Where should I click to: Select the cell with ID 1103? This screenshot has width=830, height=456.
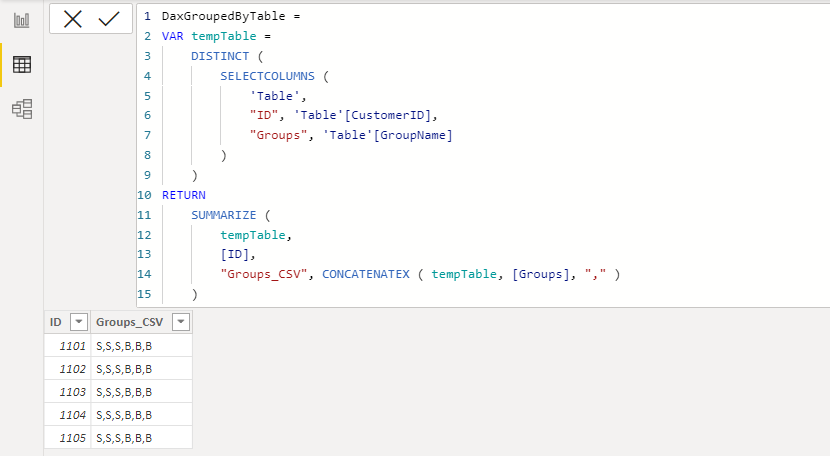coord(68,392)
